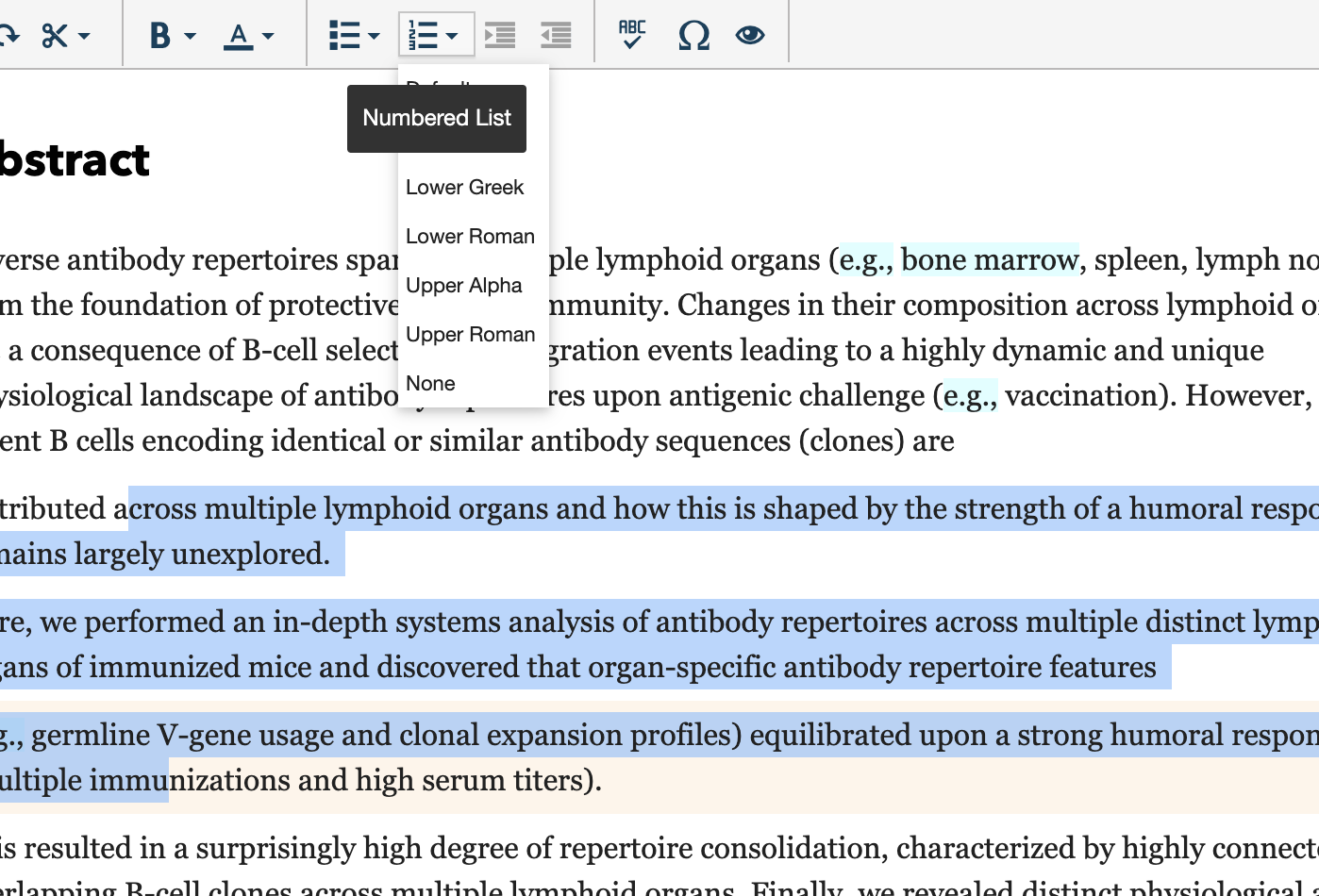Click the scissors cut icon

[x=55, y=36]
